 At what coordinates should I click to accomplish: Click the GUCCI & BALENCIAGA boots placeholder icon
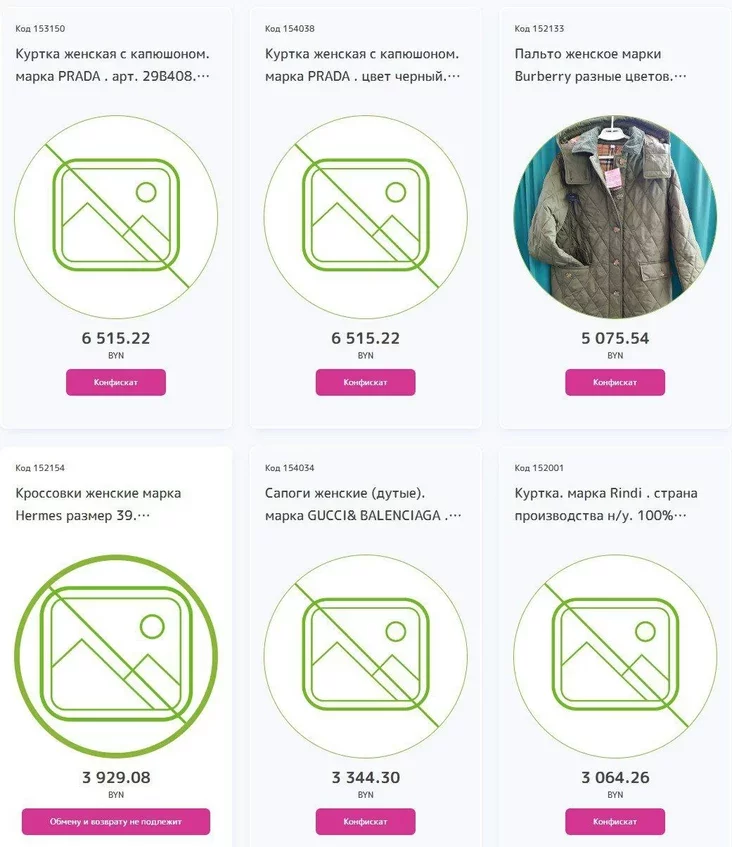click(x=365, y=656)
